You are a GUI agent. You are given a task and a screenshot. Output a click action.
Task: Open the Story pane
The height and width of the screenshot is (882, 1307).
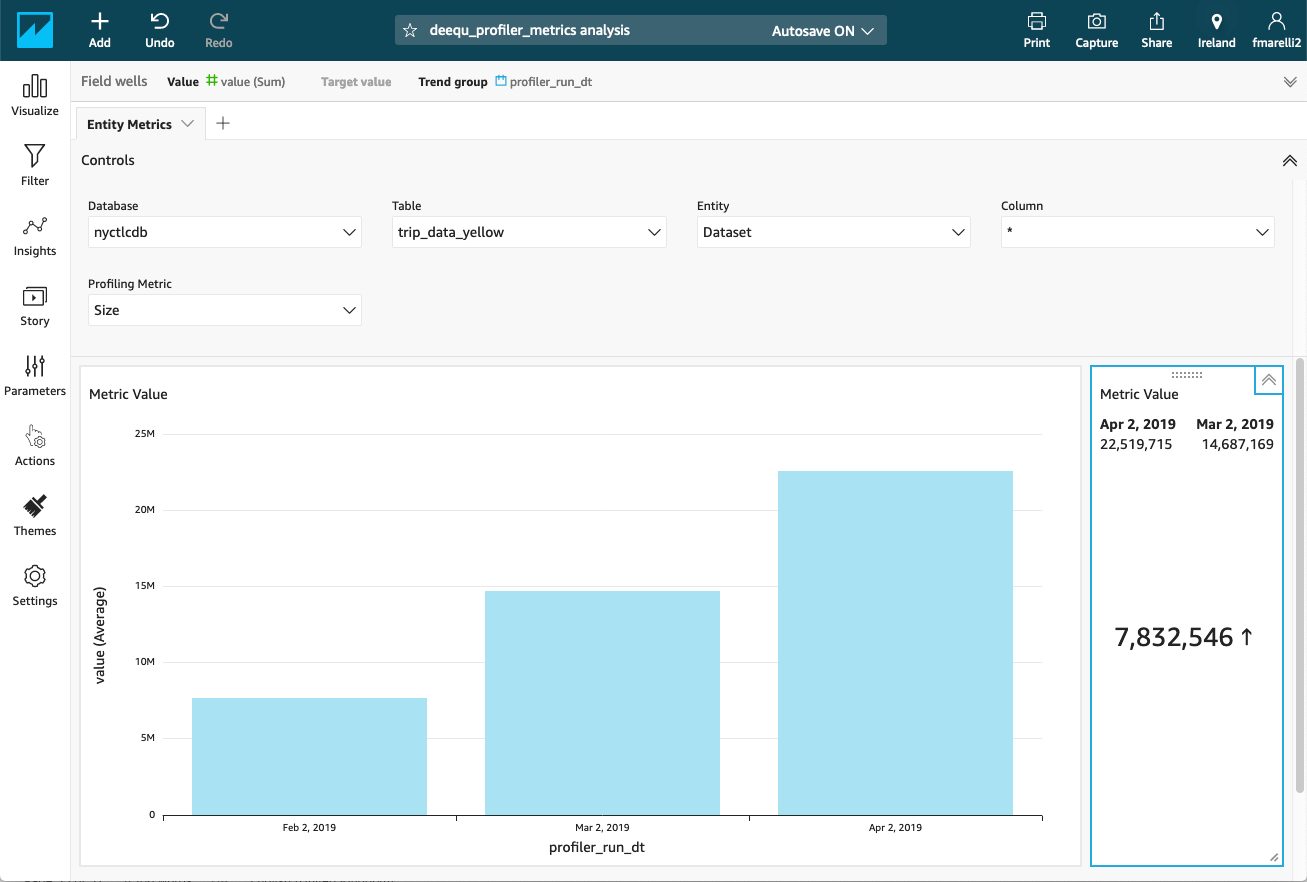(x=35, y=306)
